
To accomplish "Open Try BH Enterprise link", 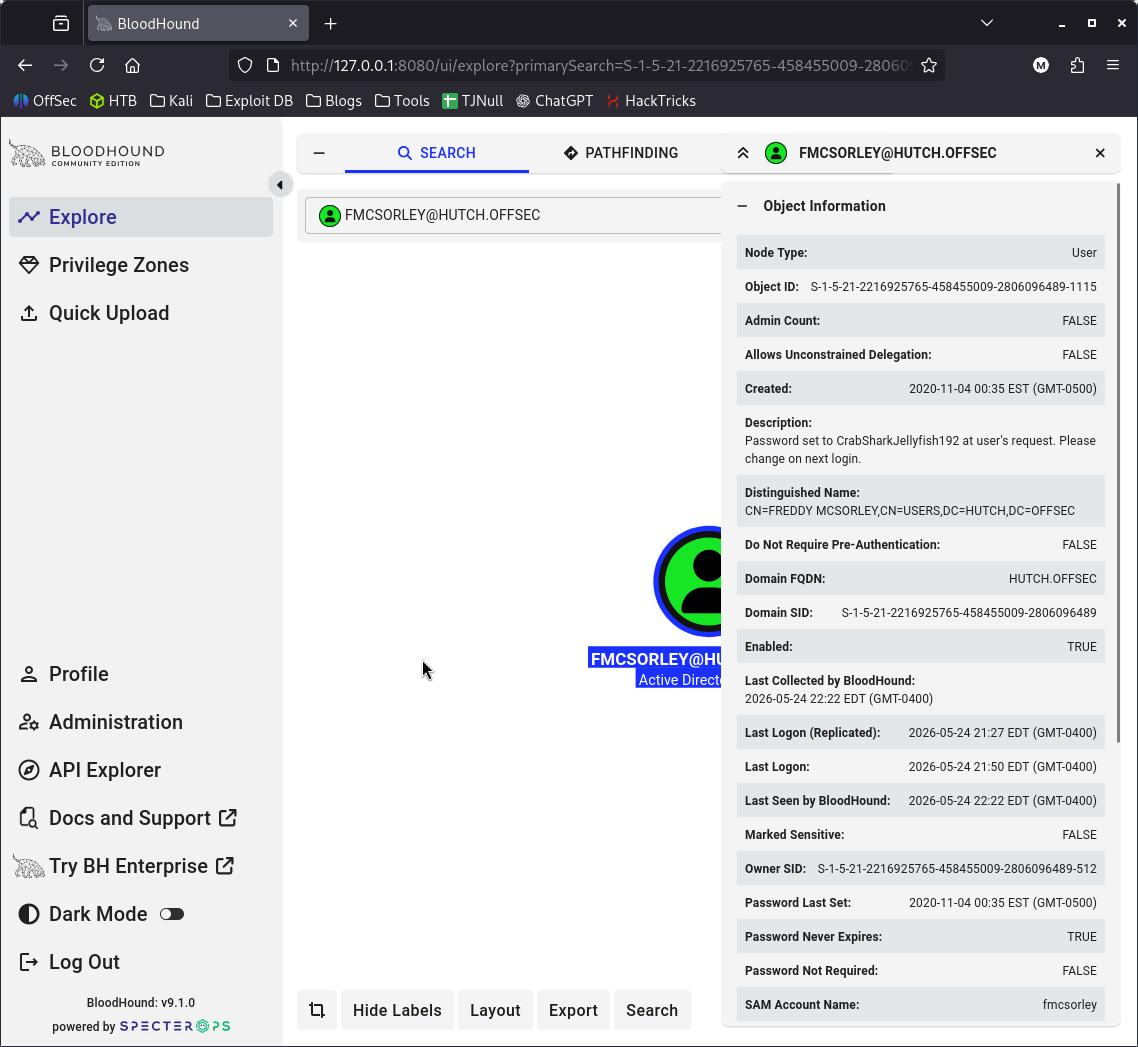I will click(x=141, y=866).
